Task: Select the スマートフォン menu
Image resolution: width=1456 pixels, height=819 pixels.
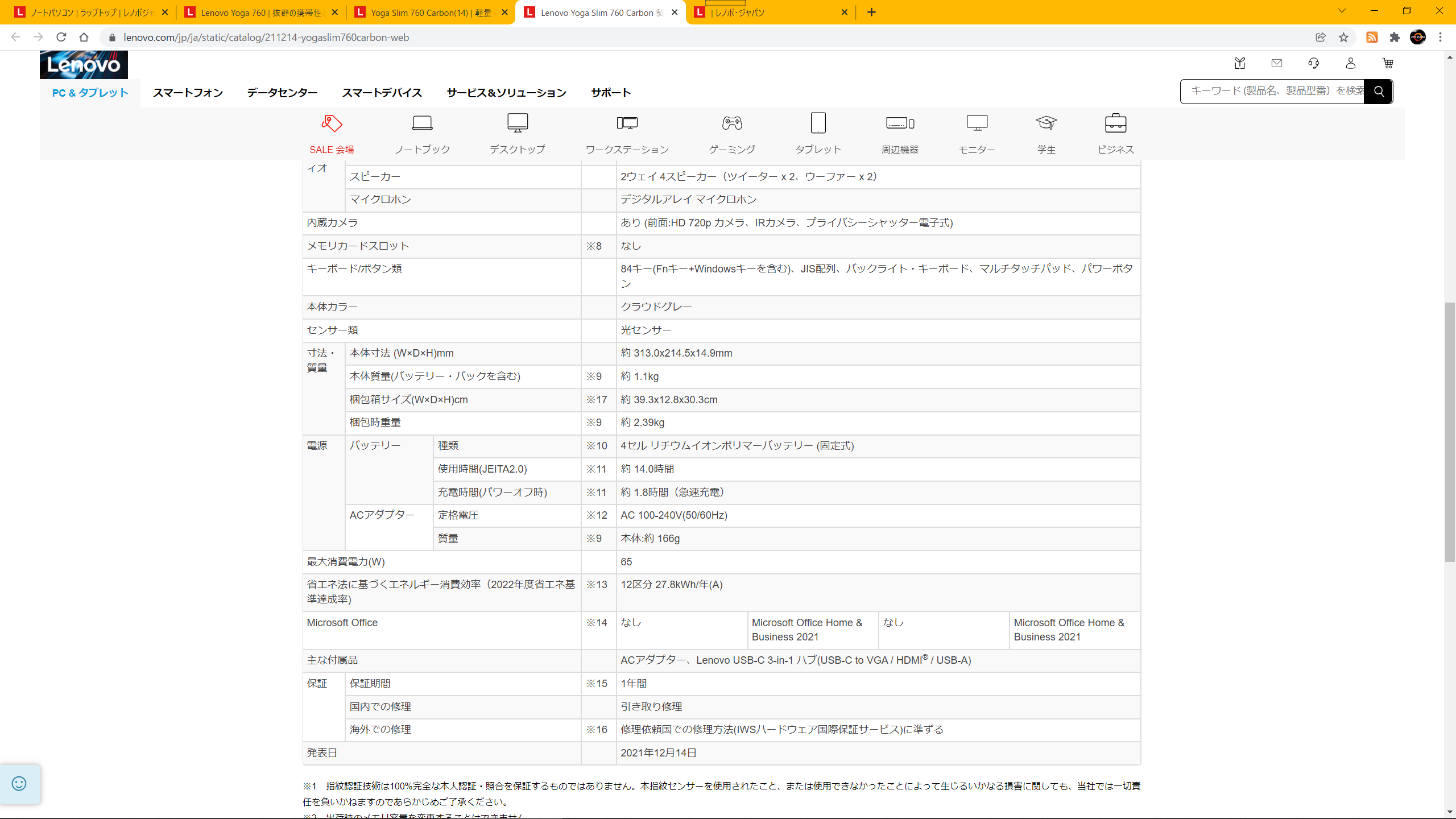Action: 188,93
